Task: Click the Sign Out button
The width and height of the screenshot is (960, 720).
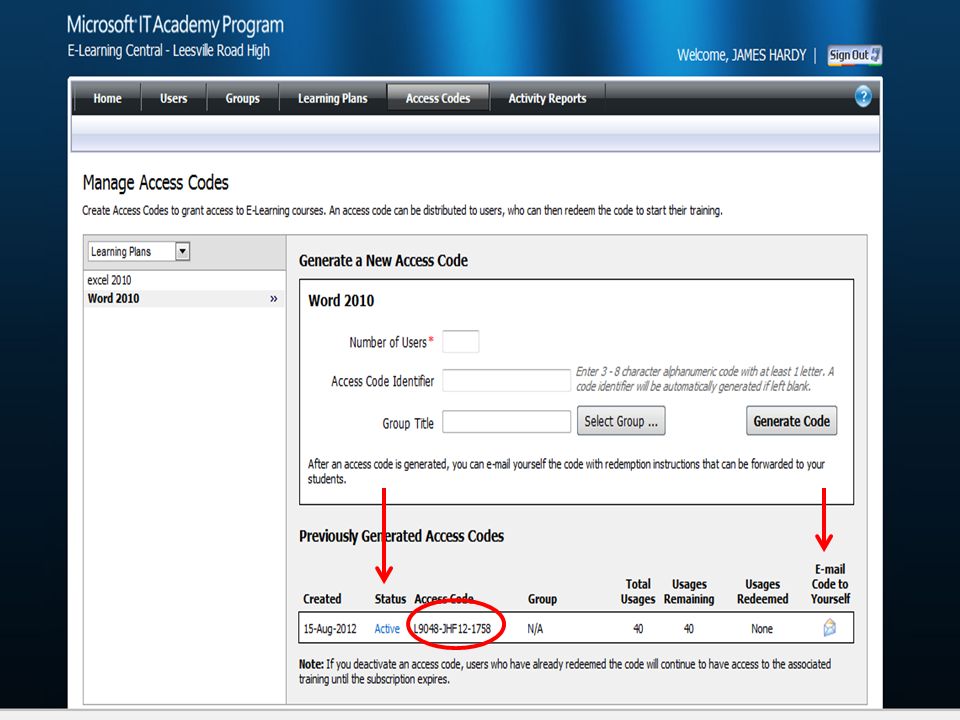Action: coord(854,55)
